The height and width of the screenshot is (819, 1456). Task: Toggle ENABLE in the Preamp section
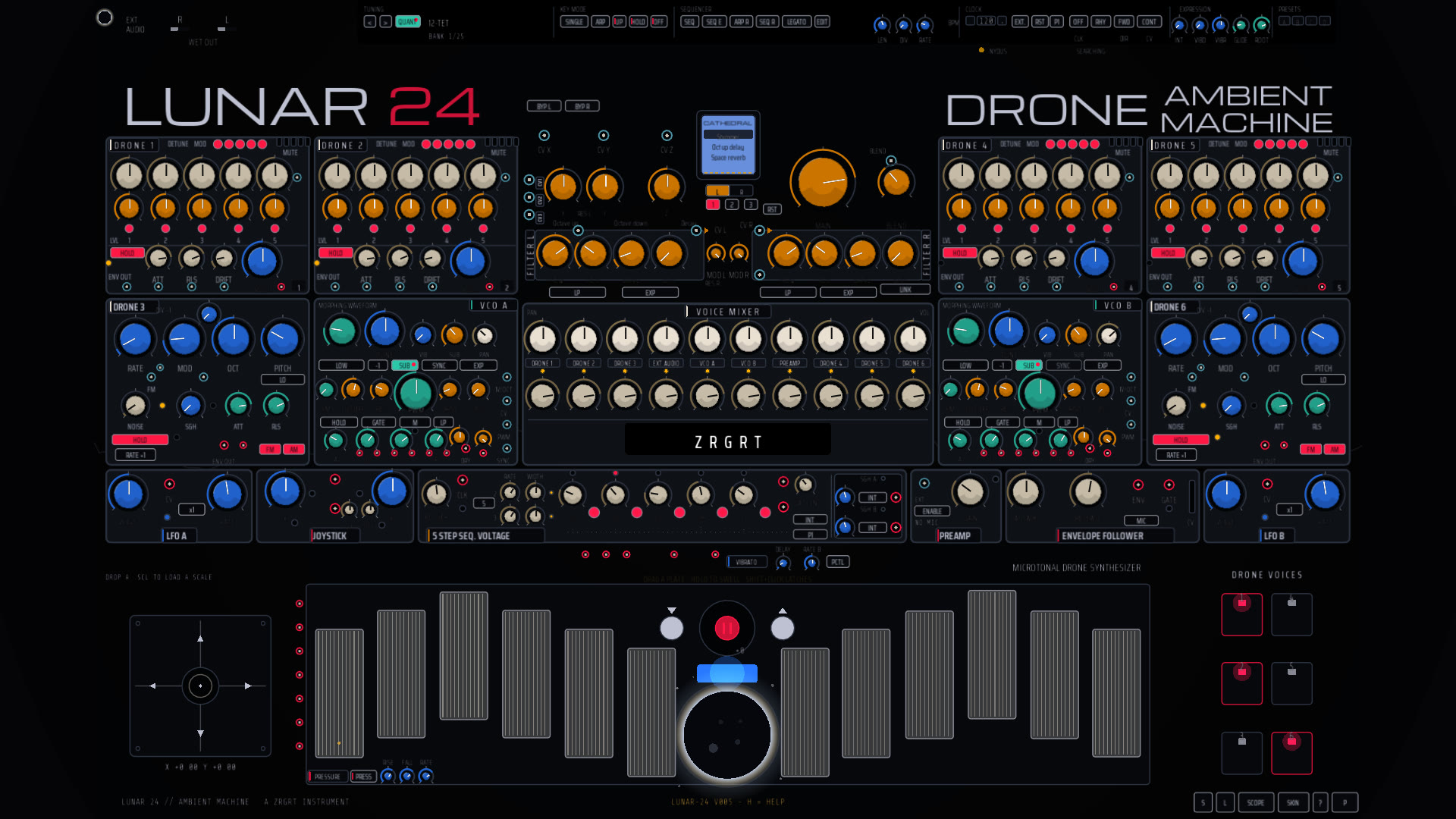(x=933, y=511)
